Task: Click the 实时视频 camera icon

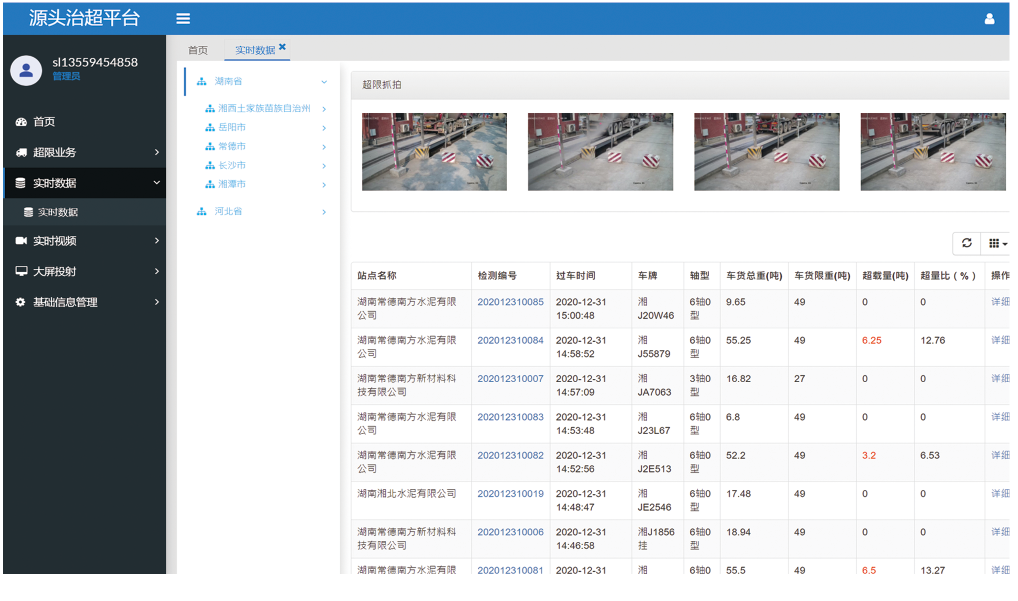Action: coord(21,241)
